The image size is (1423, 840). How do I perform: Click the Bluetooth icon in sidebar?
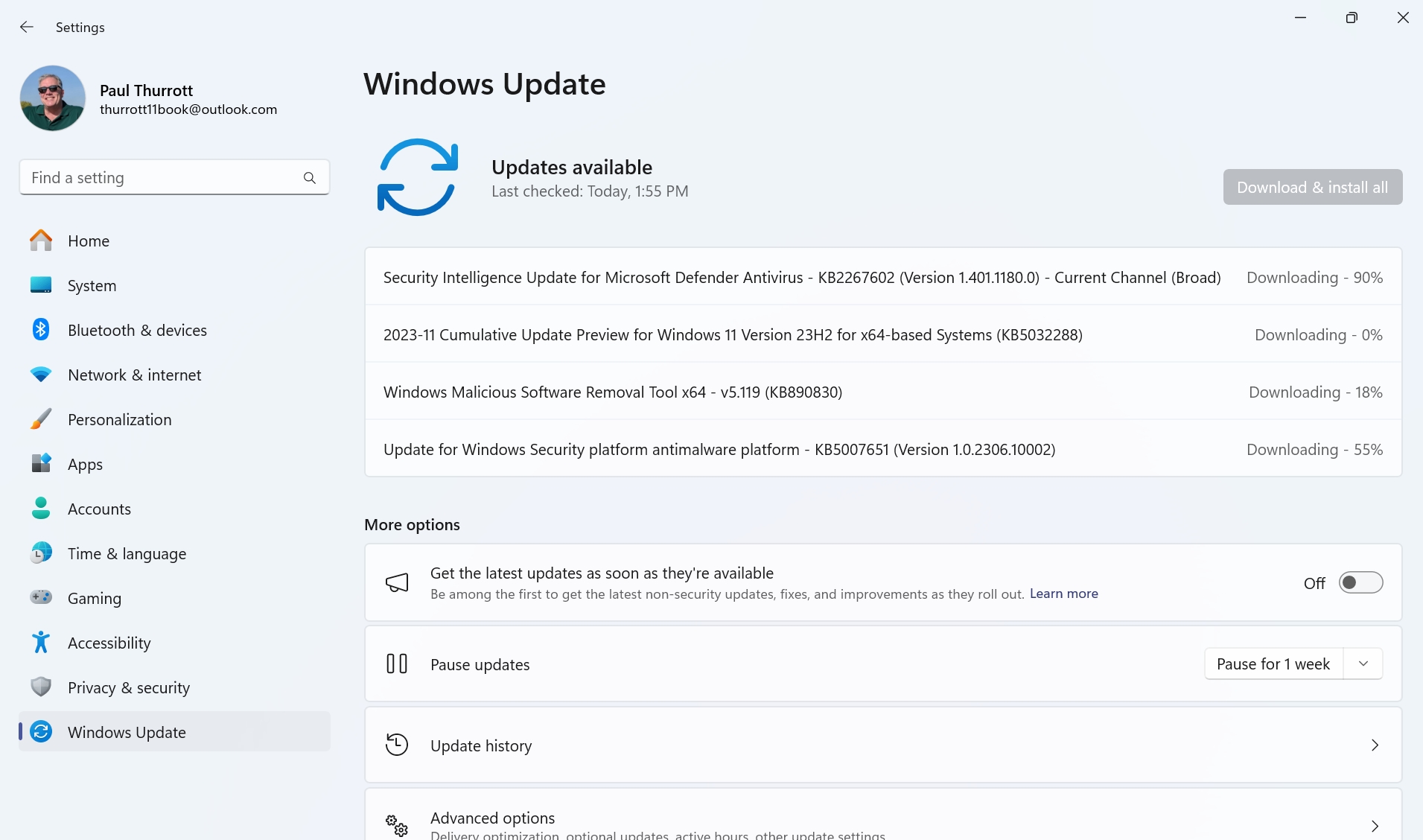point(41,329)
